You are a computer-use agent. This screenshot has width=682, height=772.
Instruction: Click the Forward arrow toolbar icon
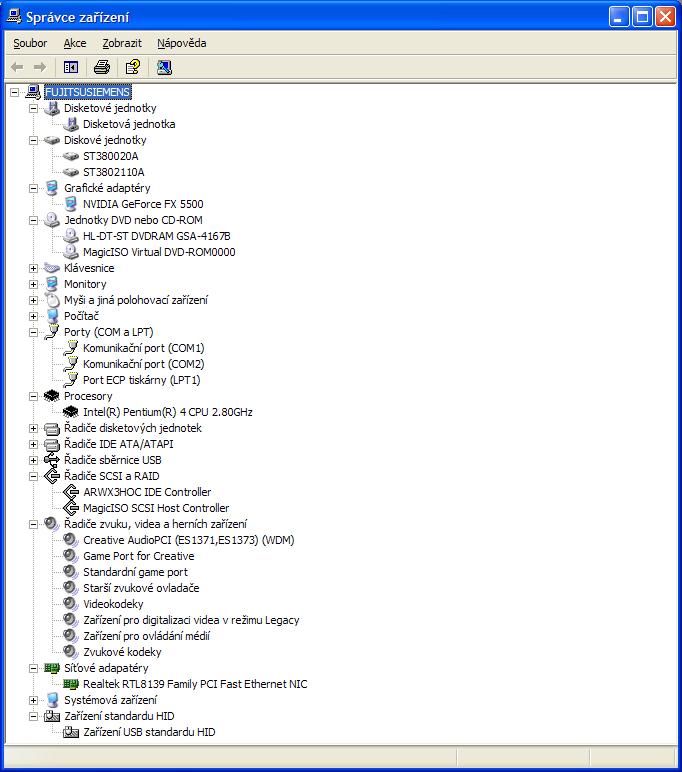[x=39, y=67]
